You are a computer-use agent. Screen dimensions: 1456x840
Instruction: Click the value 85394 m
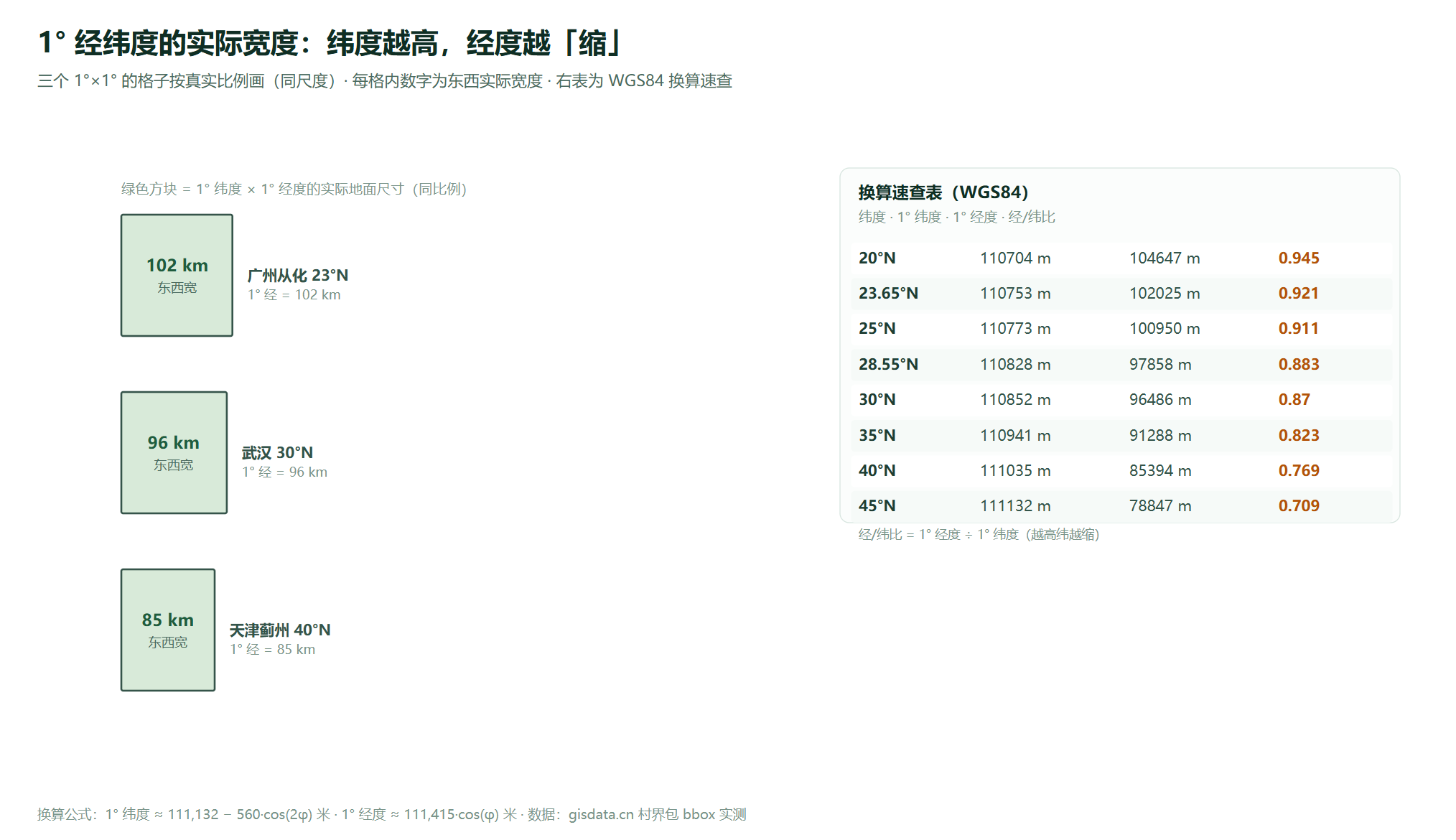tap(1160, 471)
